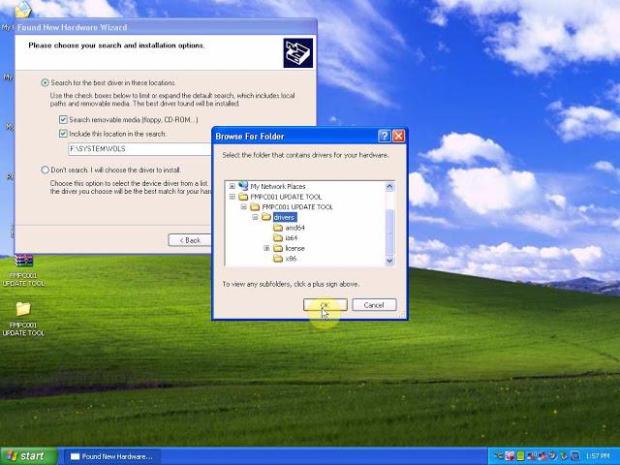Open the FMPC001 UPDATE TOOL folder on desktop
The height and width of the screenshot is (465, 620).
point(24,319)
